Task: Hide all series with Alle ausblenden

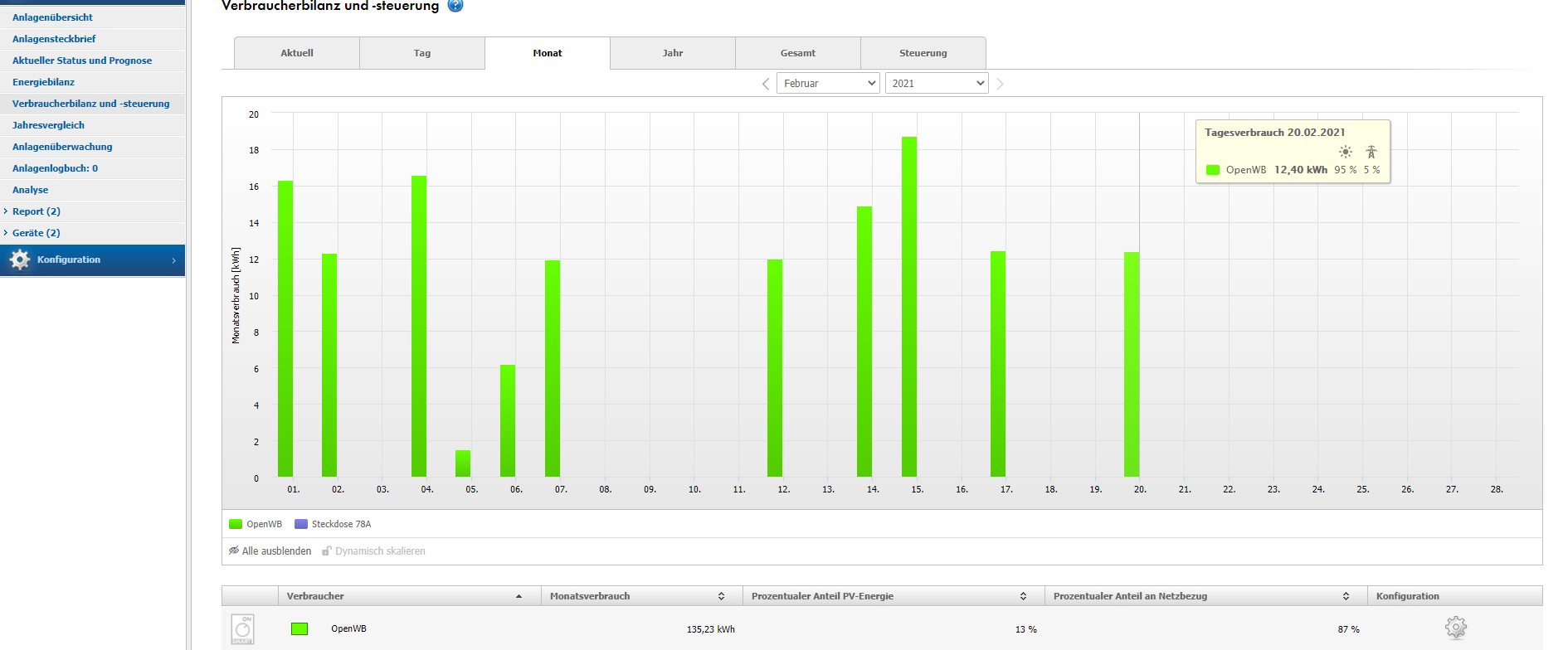Action: [x=270, y=551]
